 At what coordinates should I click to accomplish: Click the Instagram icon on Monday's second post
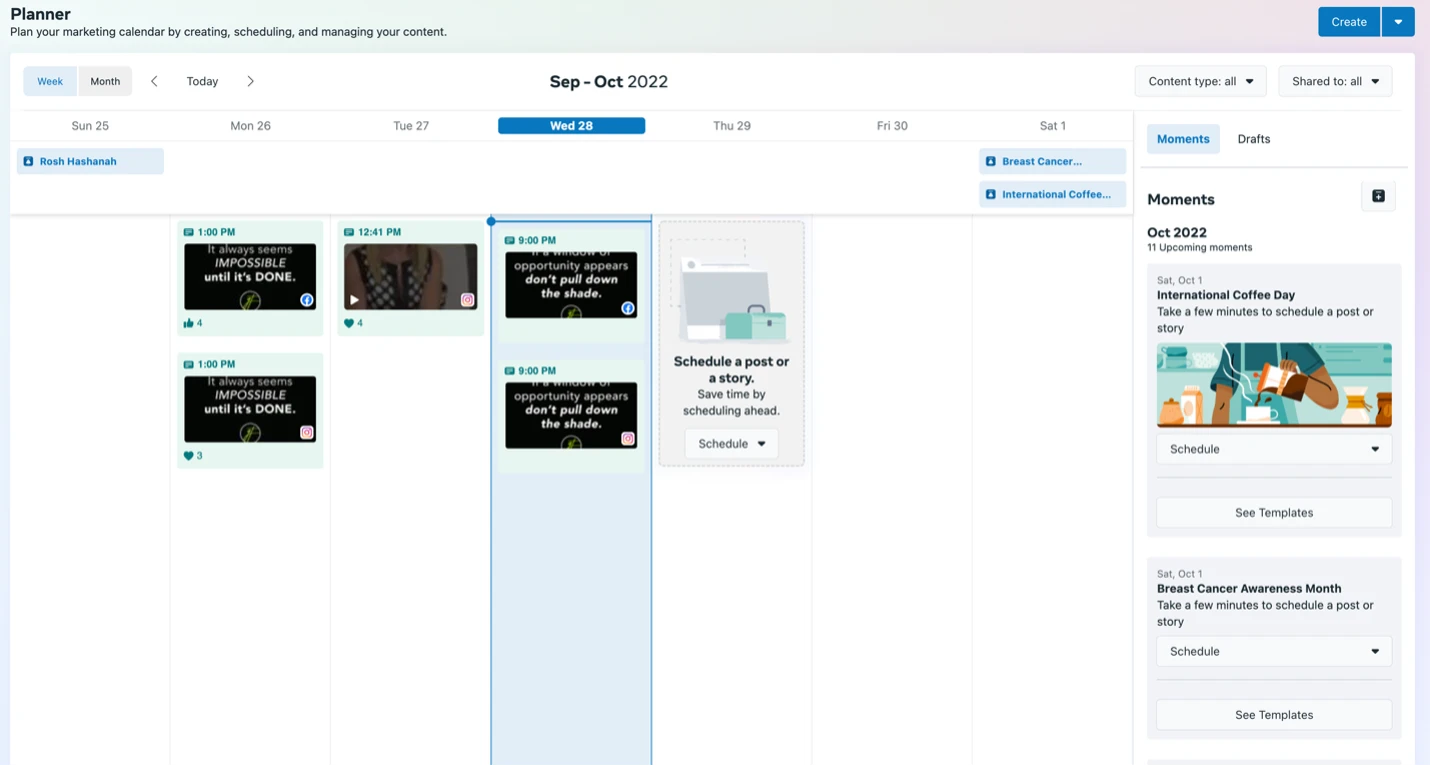(x=307, y=433)
